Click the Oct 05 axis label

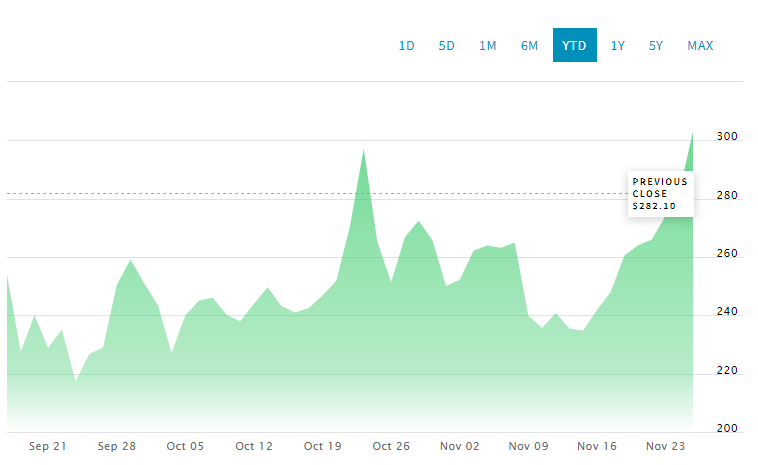point(185,446)
